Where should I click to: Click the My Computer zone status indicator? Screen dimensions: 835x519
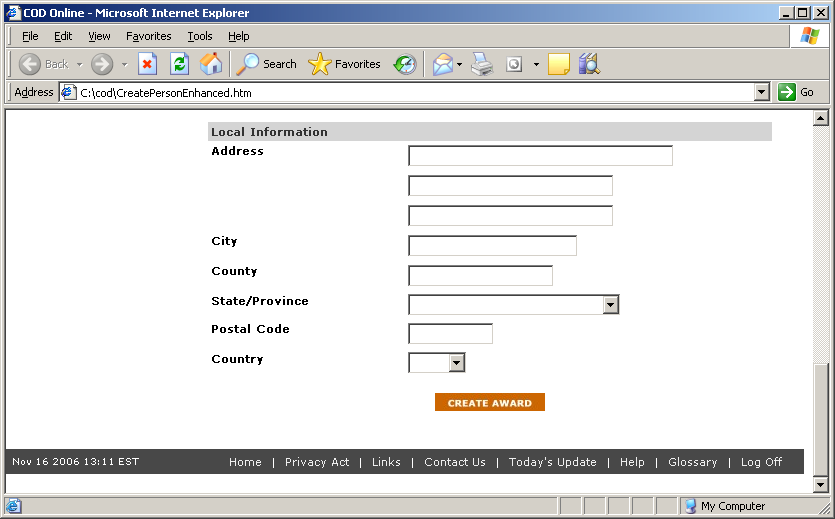(726, 506)
